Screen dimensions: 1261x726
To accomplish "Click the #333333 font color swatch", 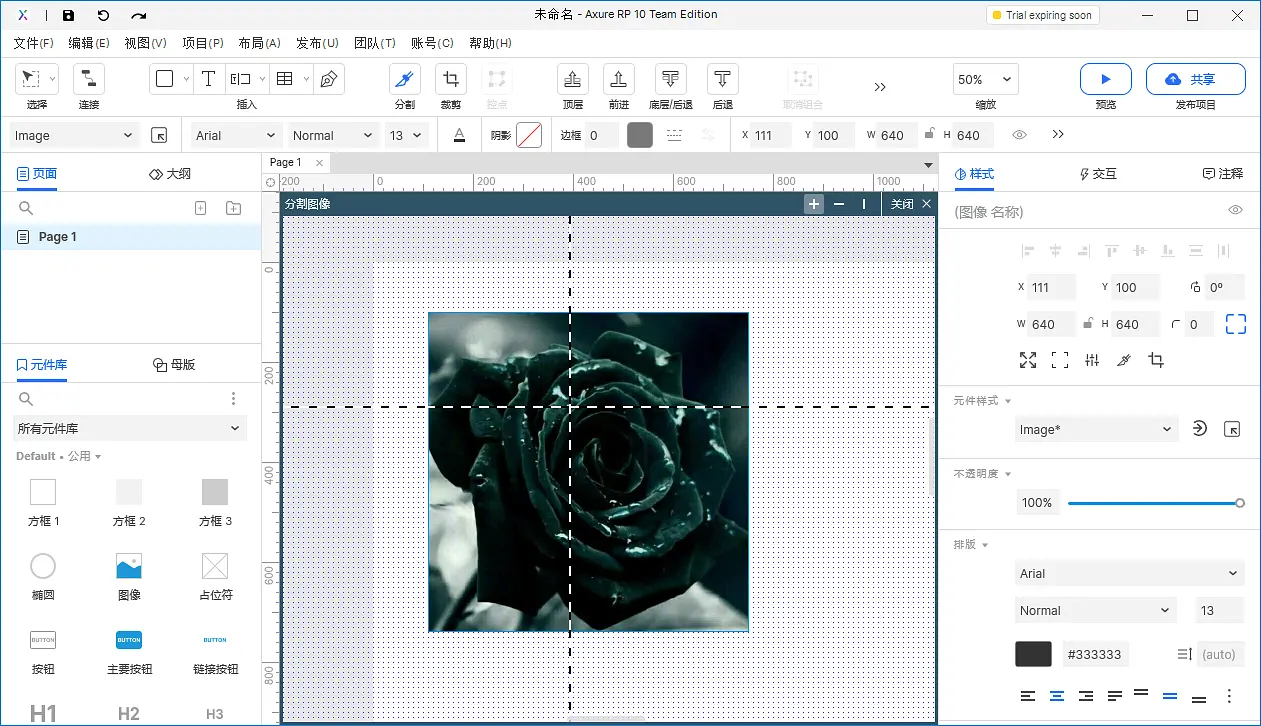I will [1033, 653].
